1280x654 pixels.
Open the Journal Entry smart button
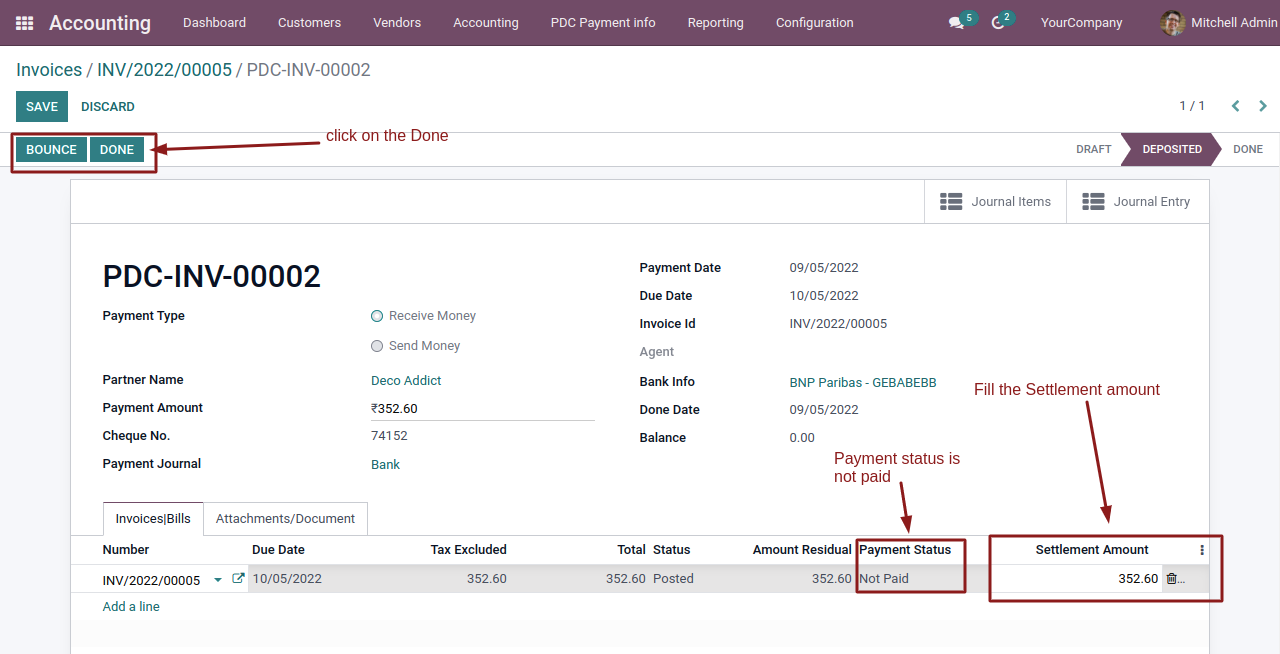[1137, 202]
